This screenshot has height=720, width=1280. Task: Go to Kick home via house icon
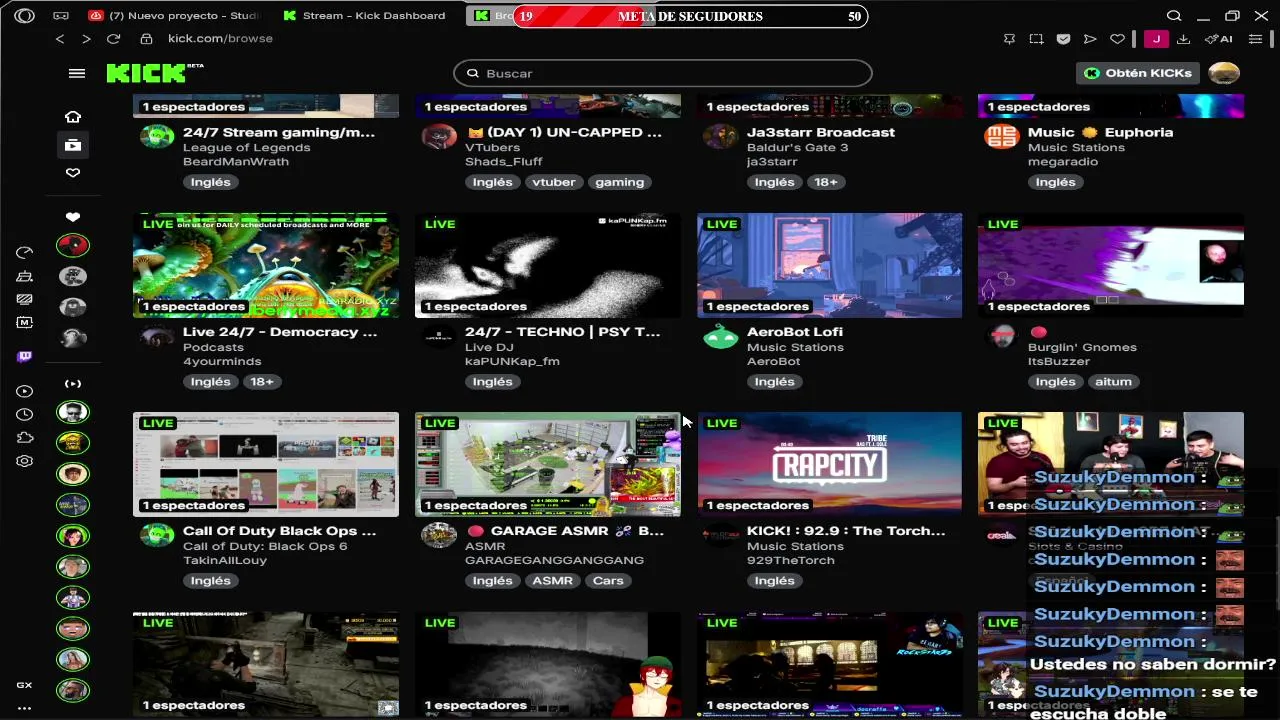click(73, 117)
